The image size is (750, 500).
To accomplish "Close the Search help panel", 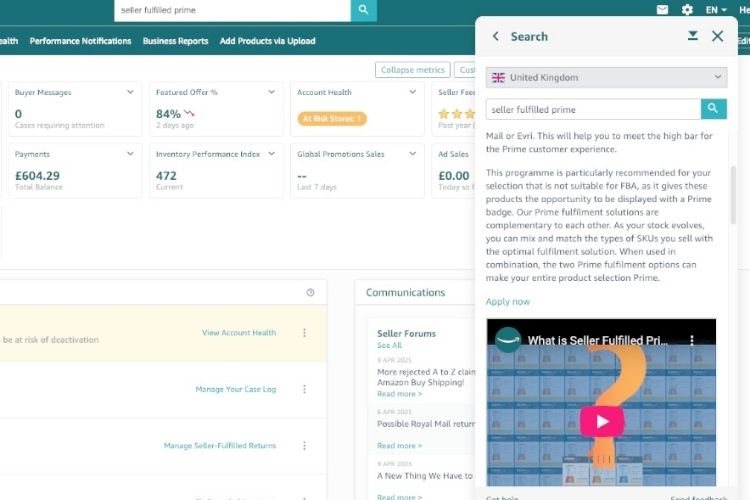I will click(717, 36).
